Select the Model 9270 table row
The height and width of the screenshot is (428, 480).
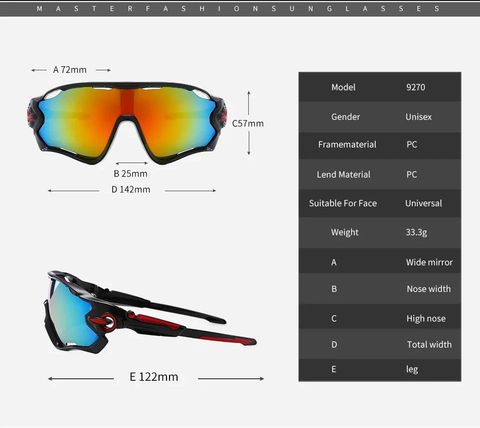tap(380, 87)
